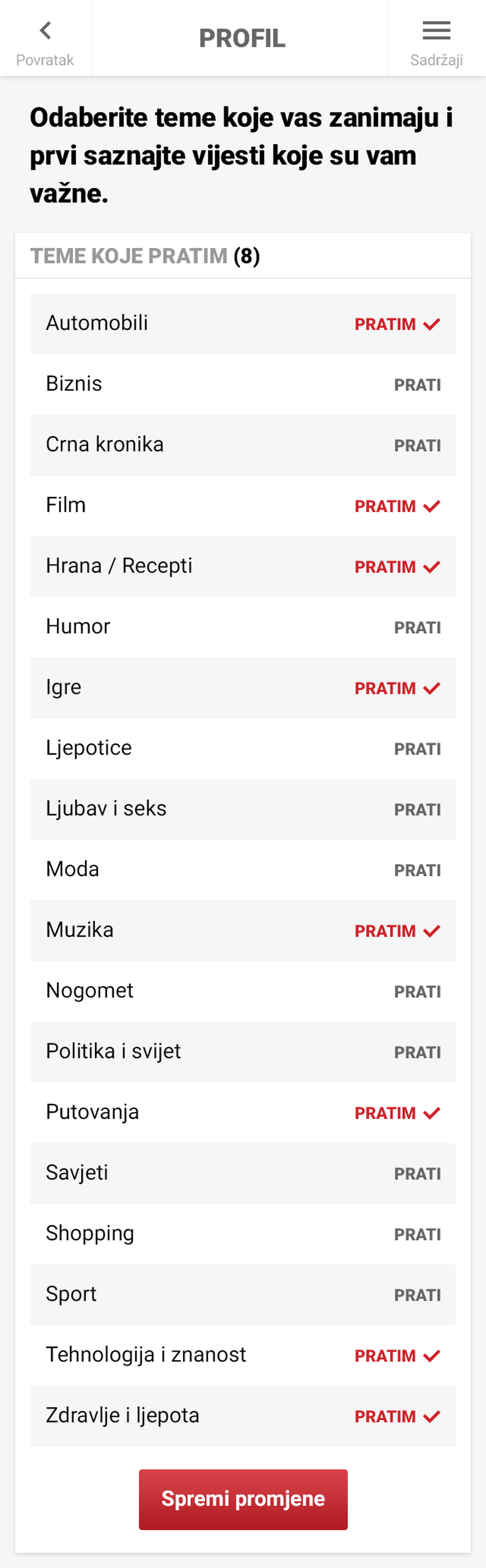
Task: Enable following Sport
Action: (418, 1295)
